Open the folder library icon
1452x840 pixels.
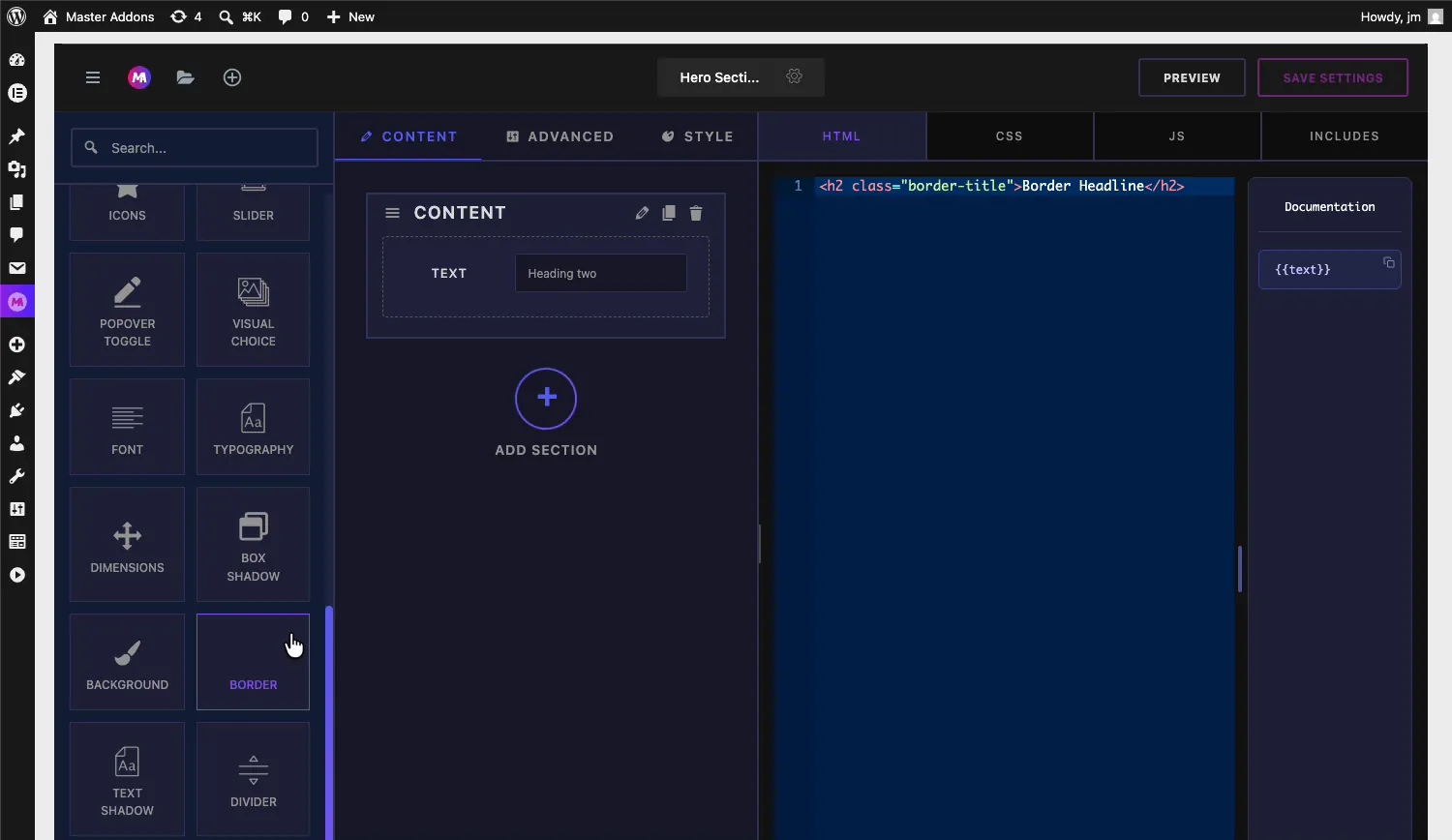[x=186, y=77]
